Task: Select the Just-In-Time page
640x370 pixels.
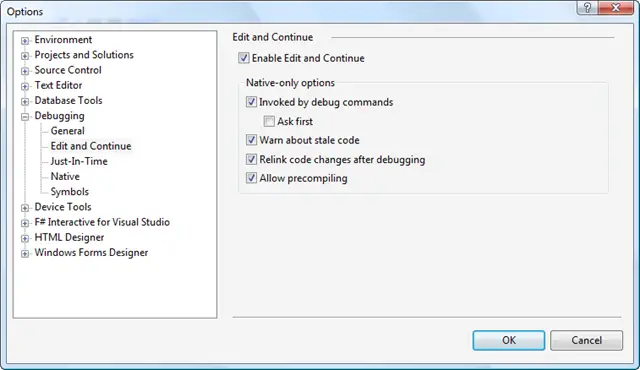Action: point(79,161)
